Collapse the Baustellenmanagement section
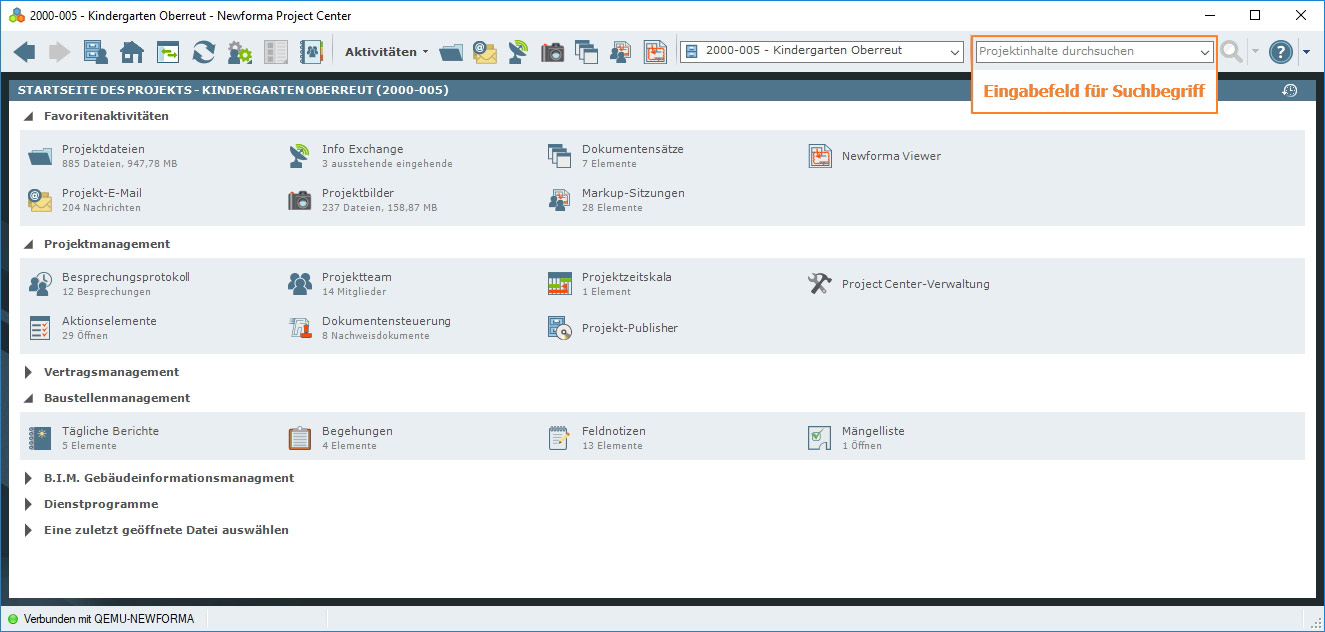1325x632 pixels. coord(28,398)
